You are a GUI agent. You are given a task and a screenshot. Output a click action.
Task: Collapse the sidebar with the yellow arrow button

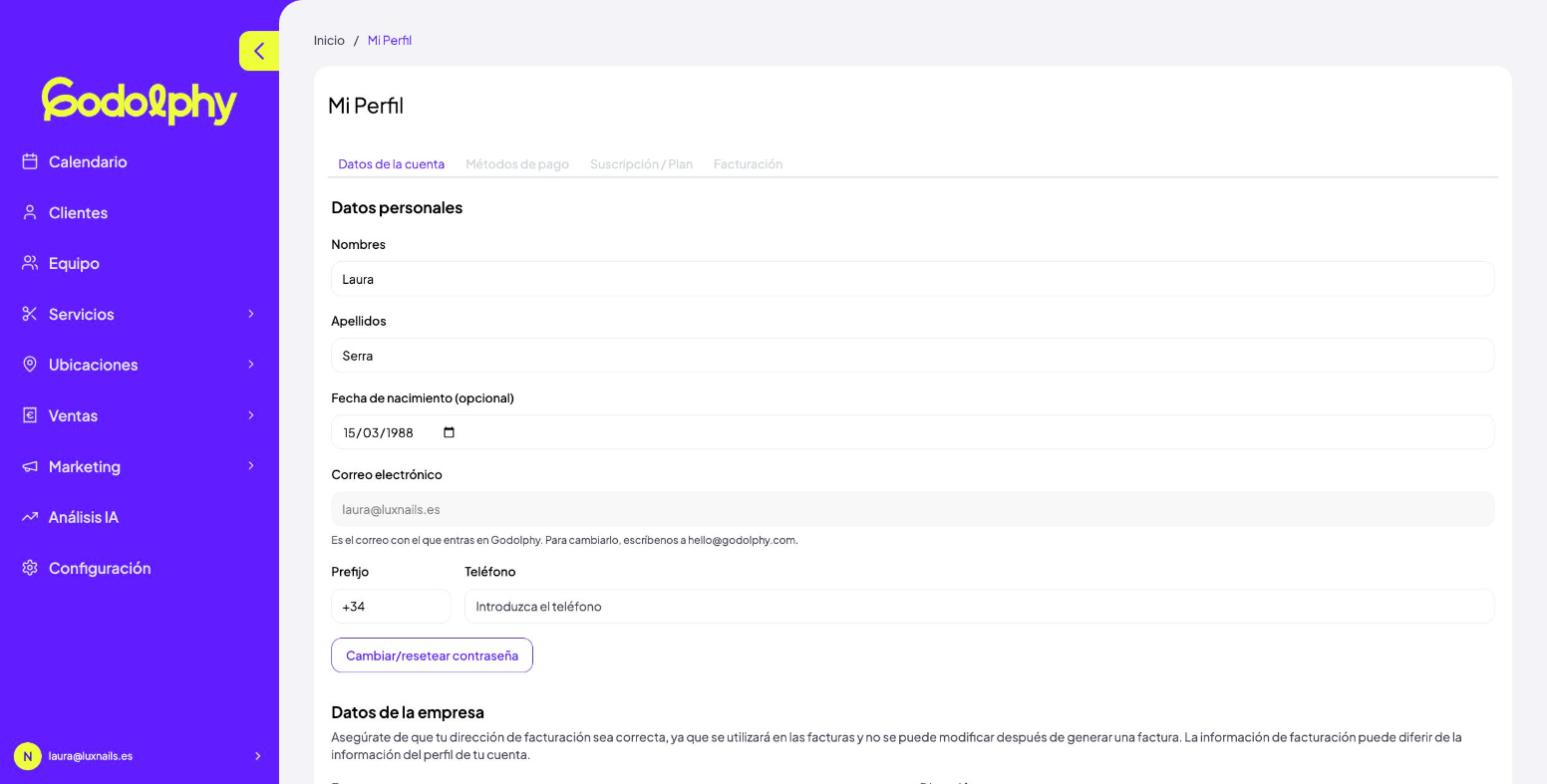point(259,51)
